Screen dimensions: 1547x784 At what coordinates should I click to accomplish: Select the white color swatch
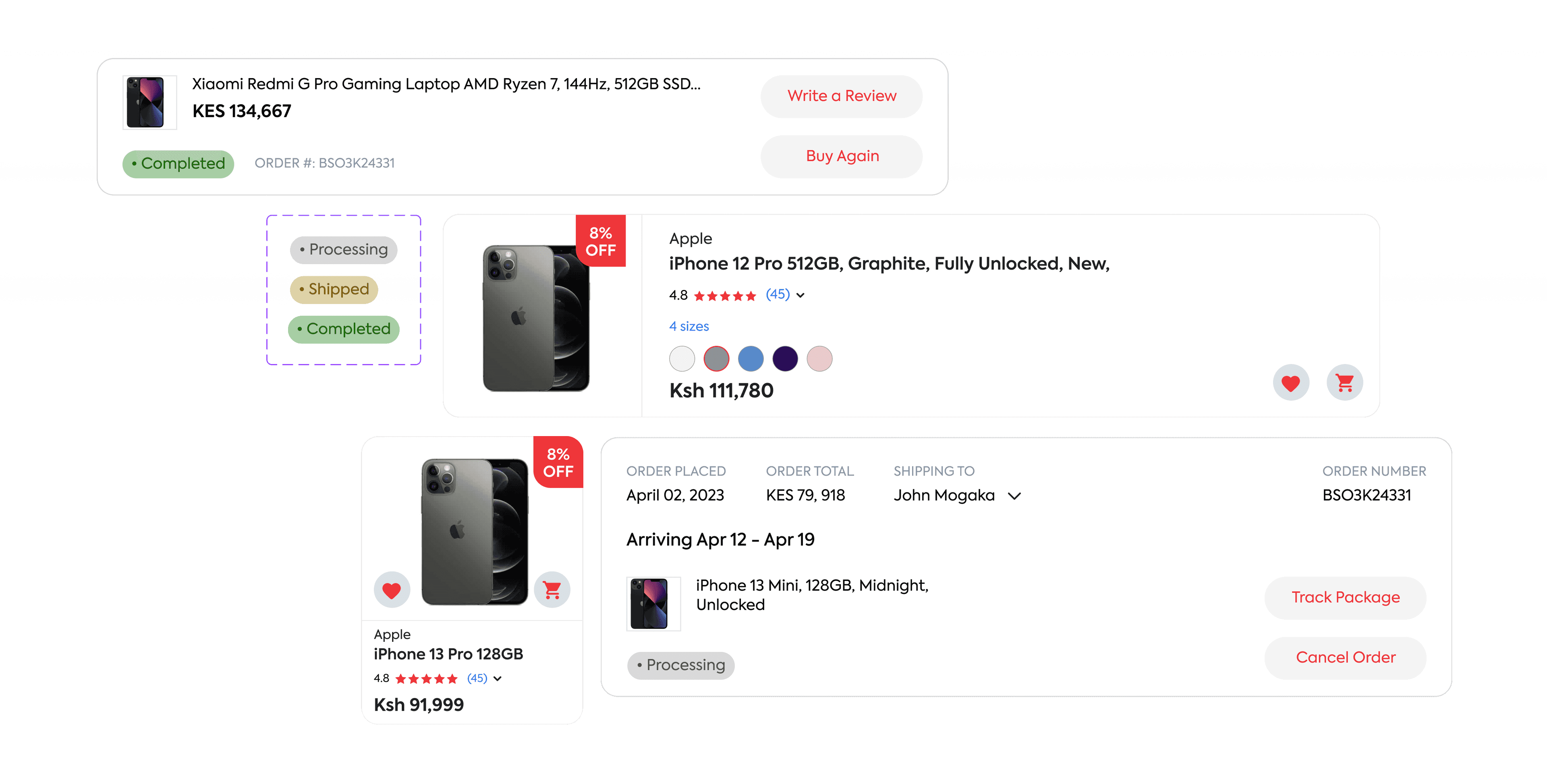(682, 359)
